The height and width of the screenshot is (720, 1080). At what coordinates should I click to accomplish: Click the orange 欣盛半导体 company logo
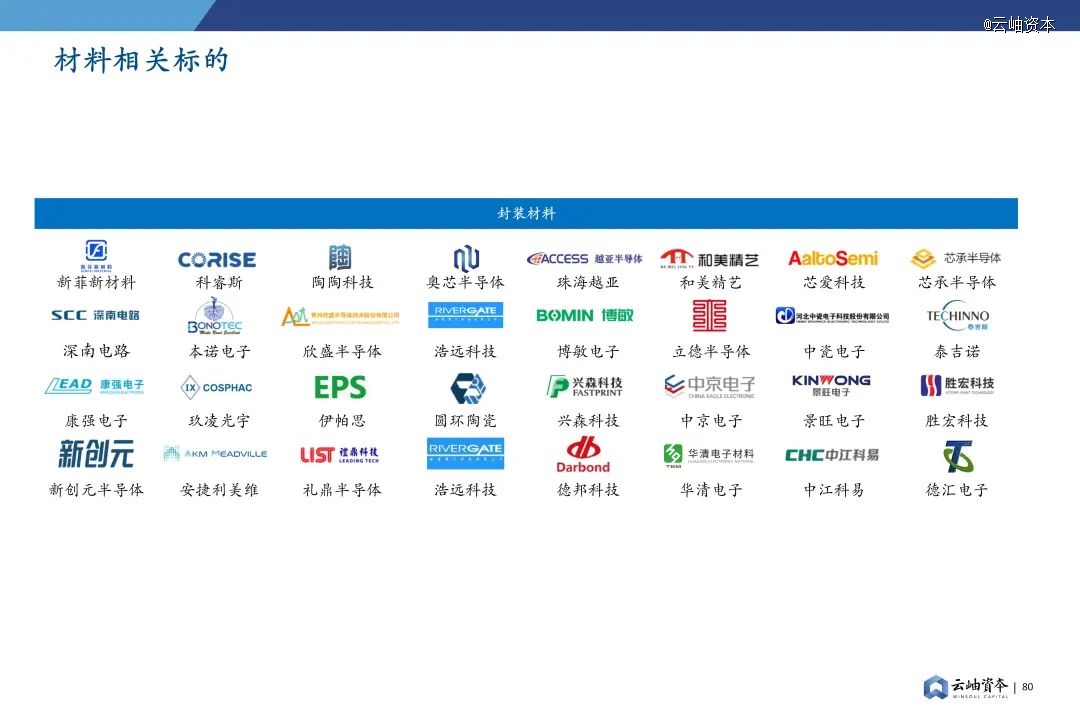tap(340, 316)
